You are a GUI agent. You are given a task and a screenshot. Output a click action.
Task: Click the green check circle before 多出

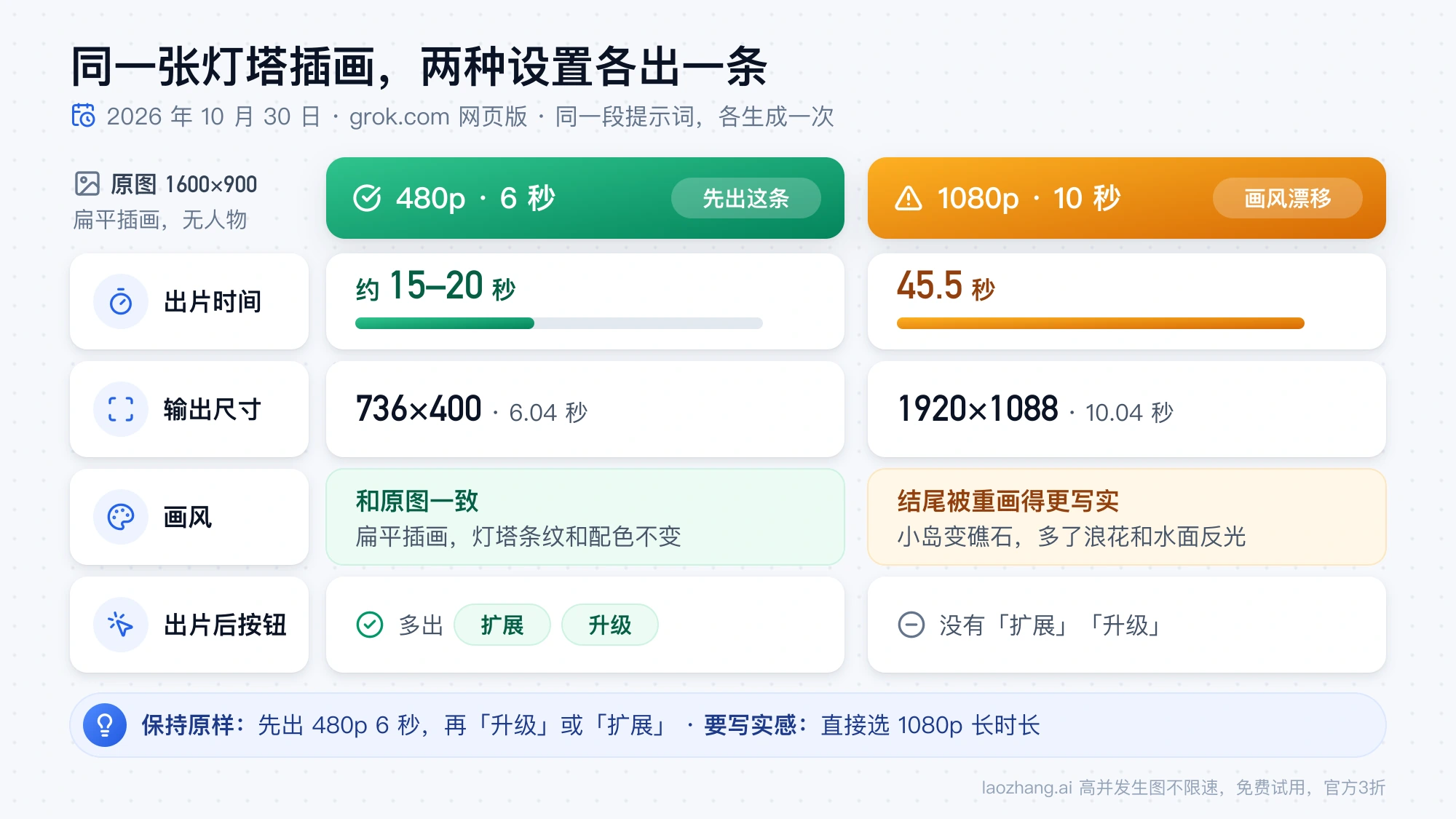(x=370, y=625)
